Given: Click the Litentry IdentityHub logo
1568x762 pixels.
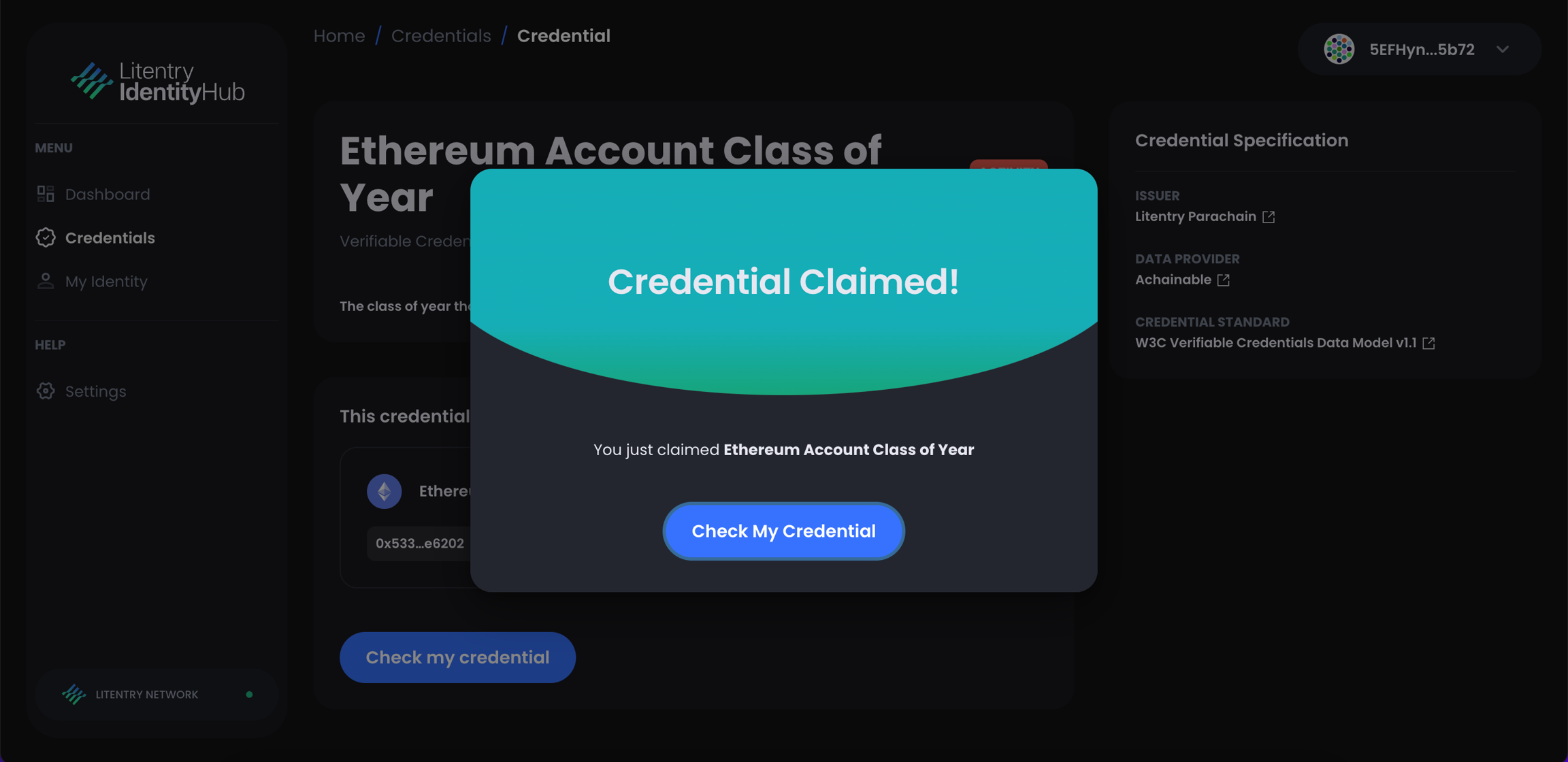Looking at the screenshot, I should tap(158, 82).
